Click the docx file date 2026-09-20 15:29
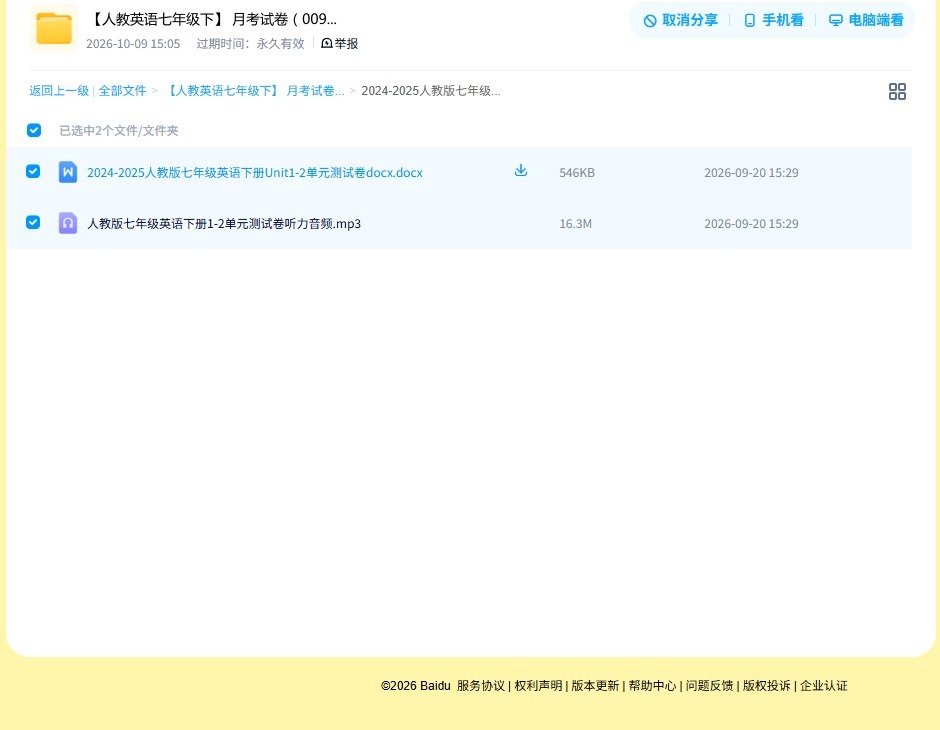The width and height of the screenshot is (940, 730). 751,173
